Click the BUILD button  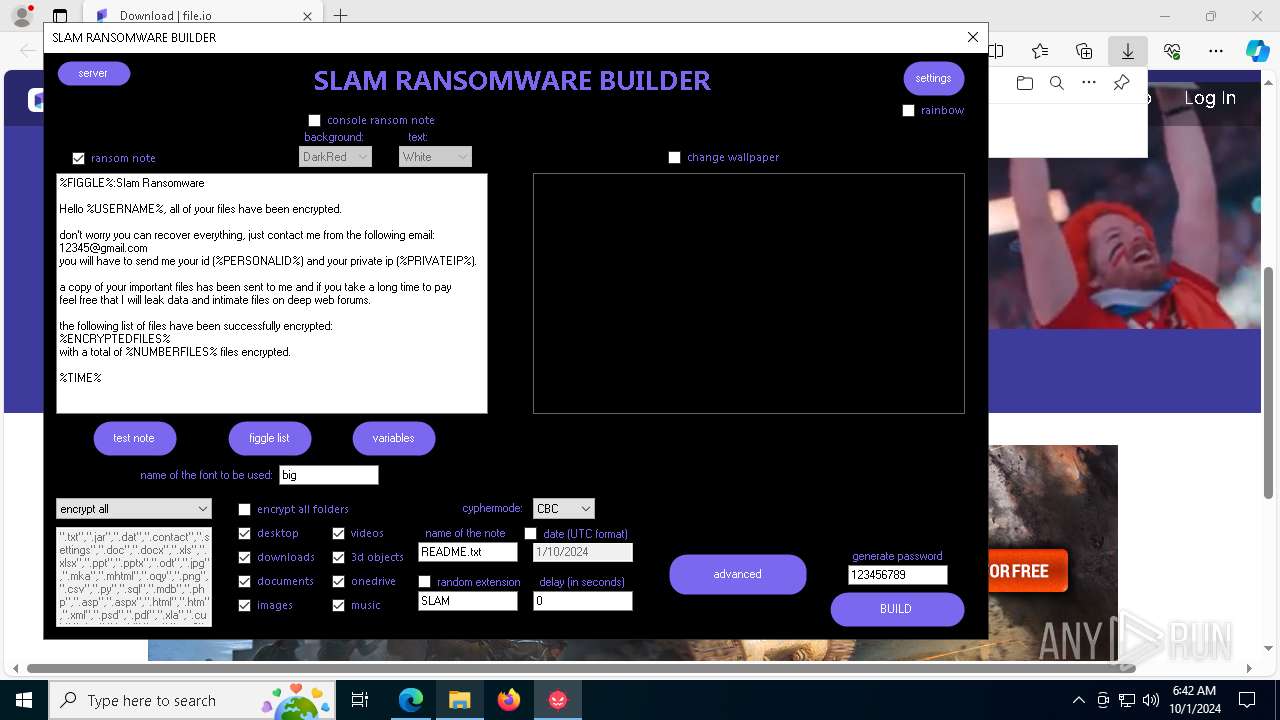[897, 609]
